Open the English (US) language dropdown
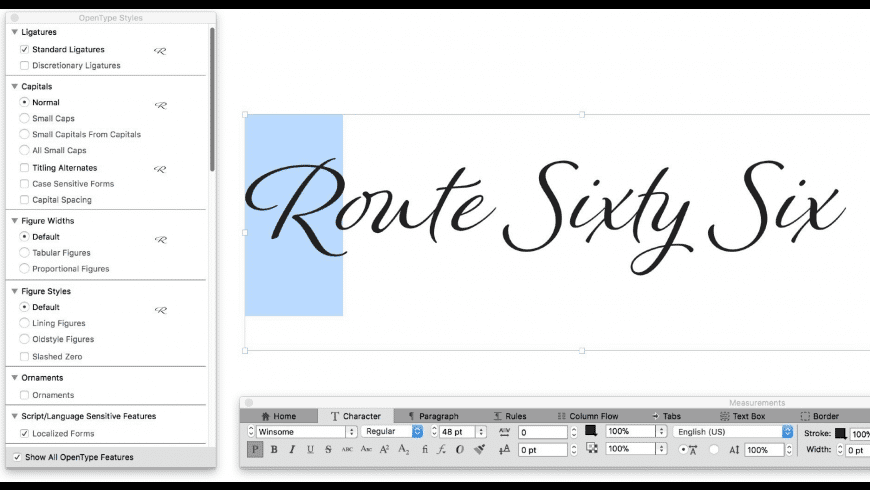Screen dimensions: 870x490 pyautogui.click(x=787, y=431)
